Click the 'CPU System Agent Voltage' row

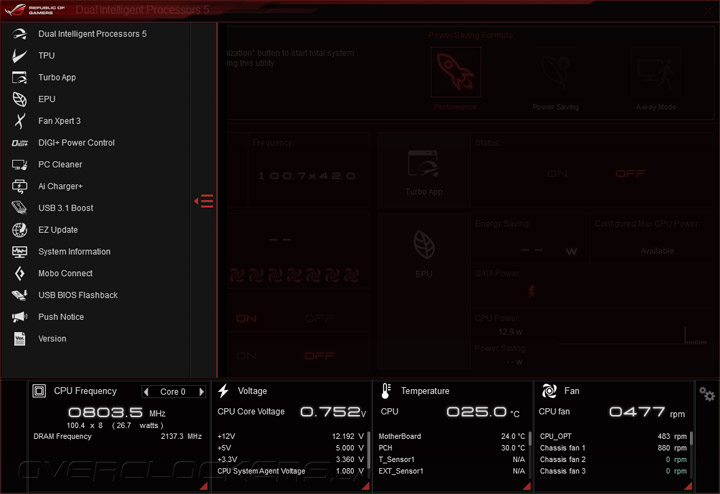290,471
